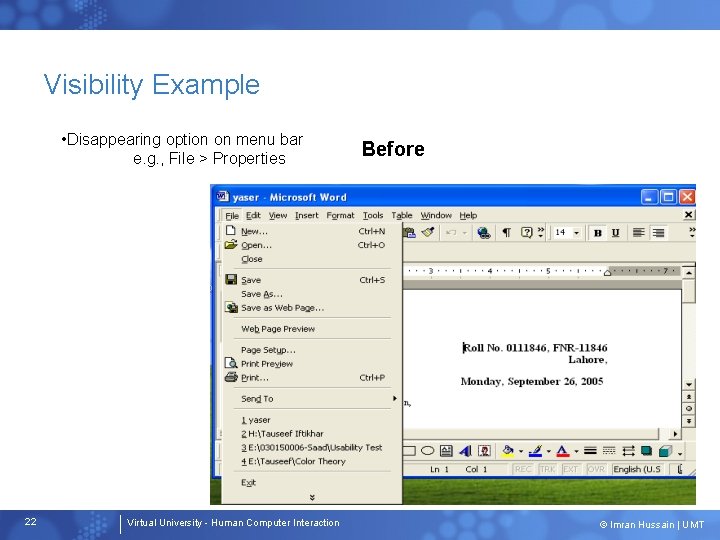Open the Line Color dropdown arrow
720x540 pixels.
(x=548, y=451)
